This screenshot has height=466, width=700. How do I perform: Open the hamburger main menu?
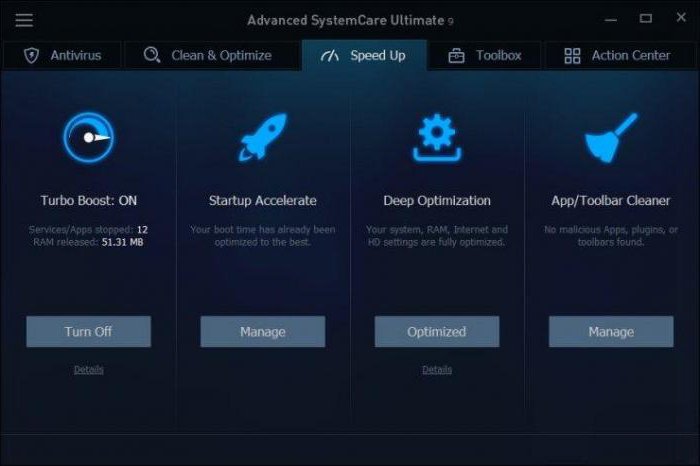(x=24, y=20)
